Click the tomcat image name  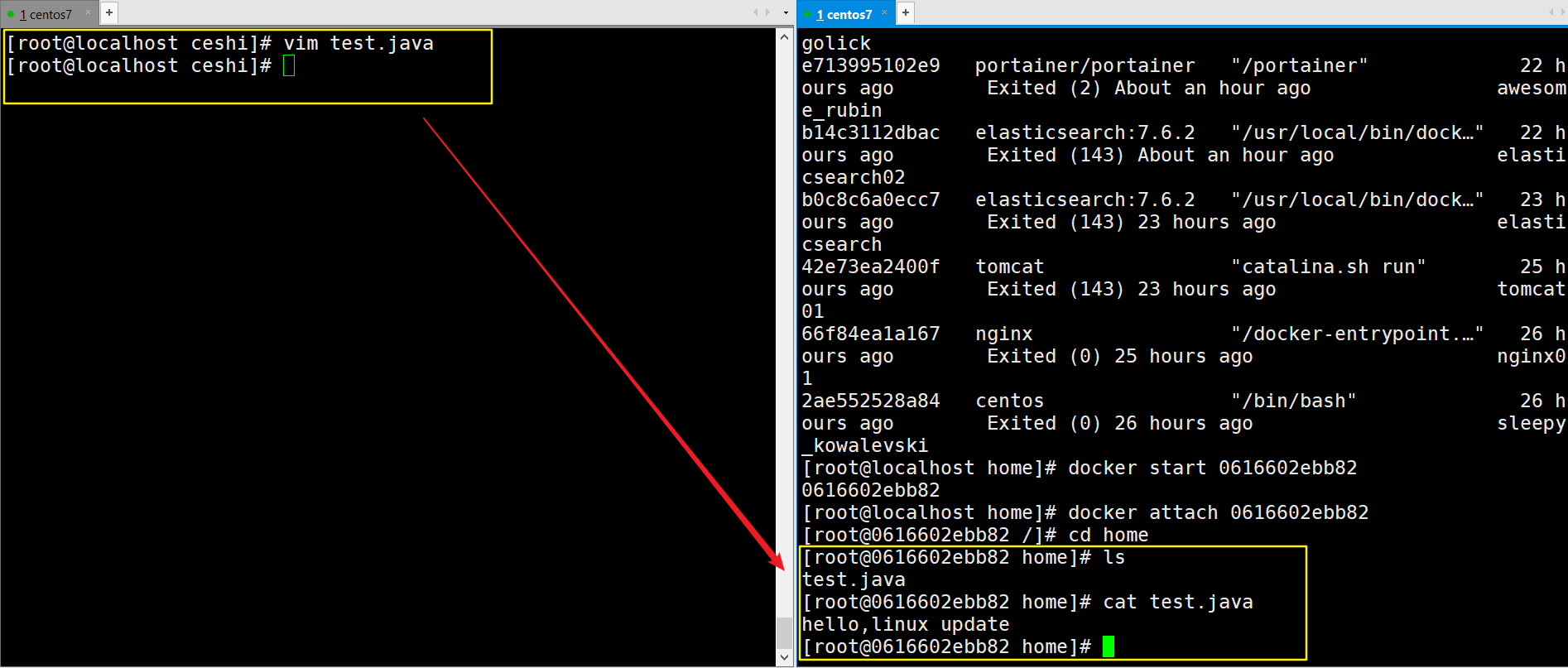click(1010, 267)
